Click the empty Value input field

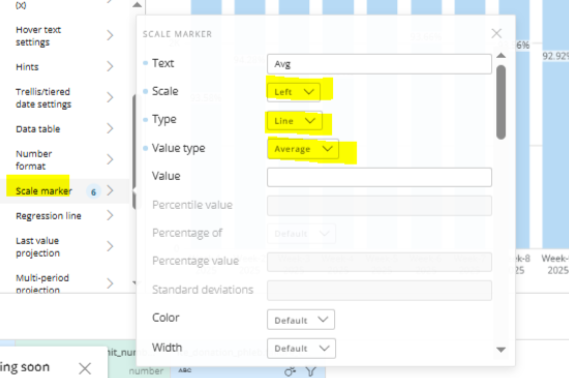point(379,177)
